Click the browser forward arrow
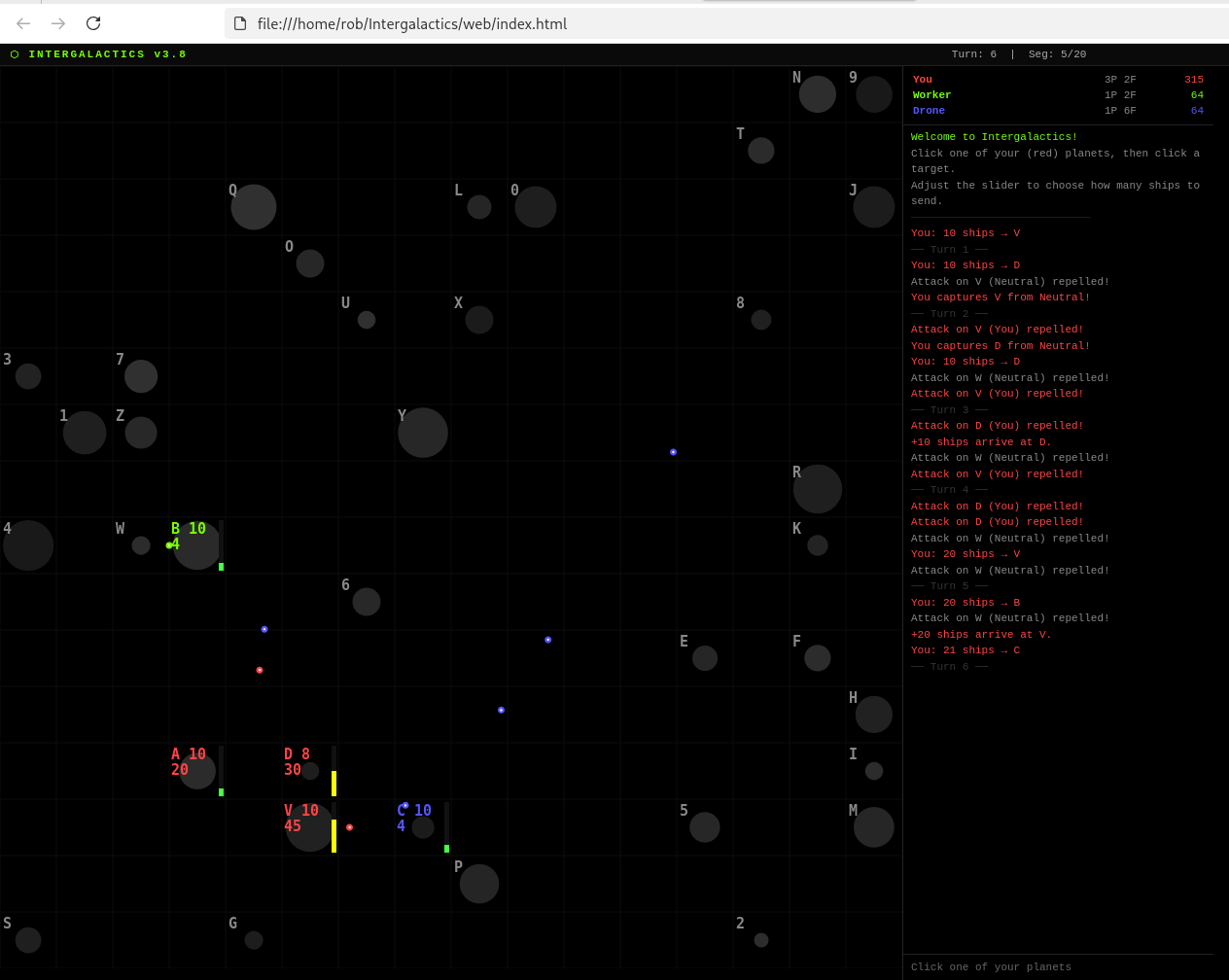Image resolution: width=1229 pixels, height=980 pixels. pos(58,23)
